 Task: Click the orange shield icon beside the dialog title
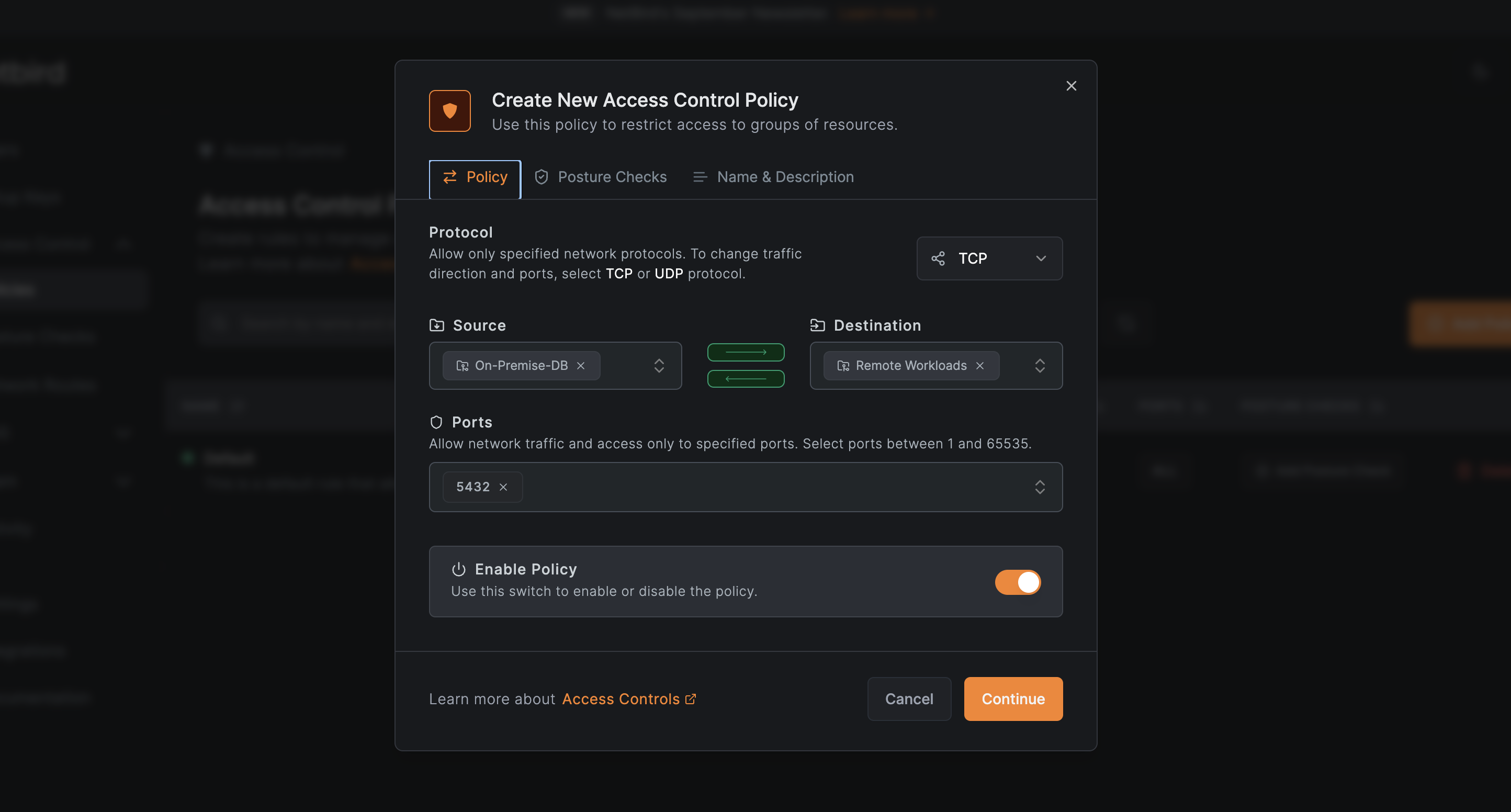450,110
